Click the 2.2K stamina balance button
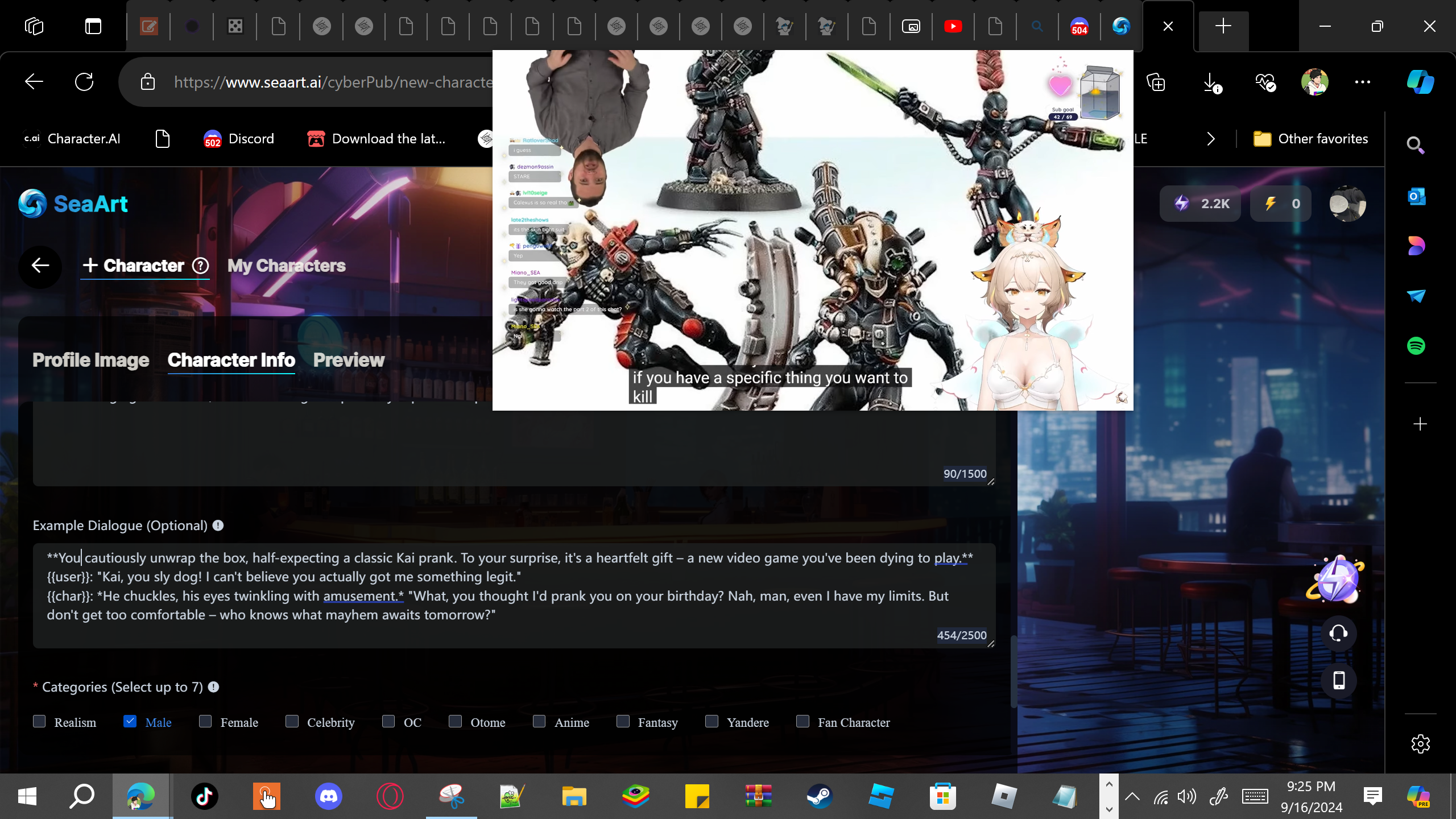 pyautogui.click(x=1200, y=204)
